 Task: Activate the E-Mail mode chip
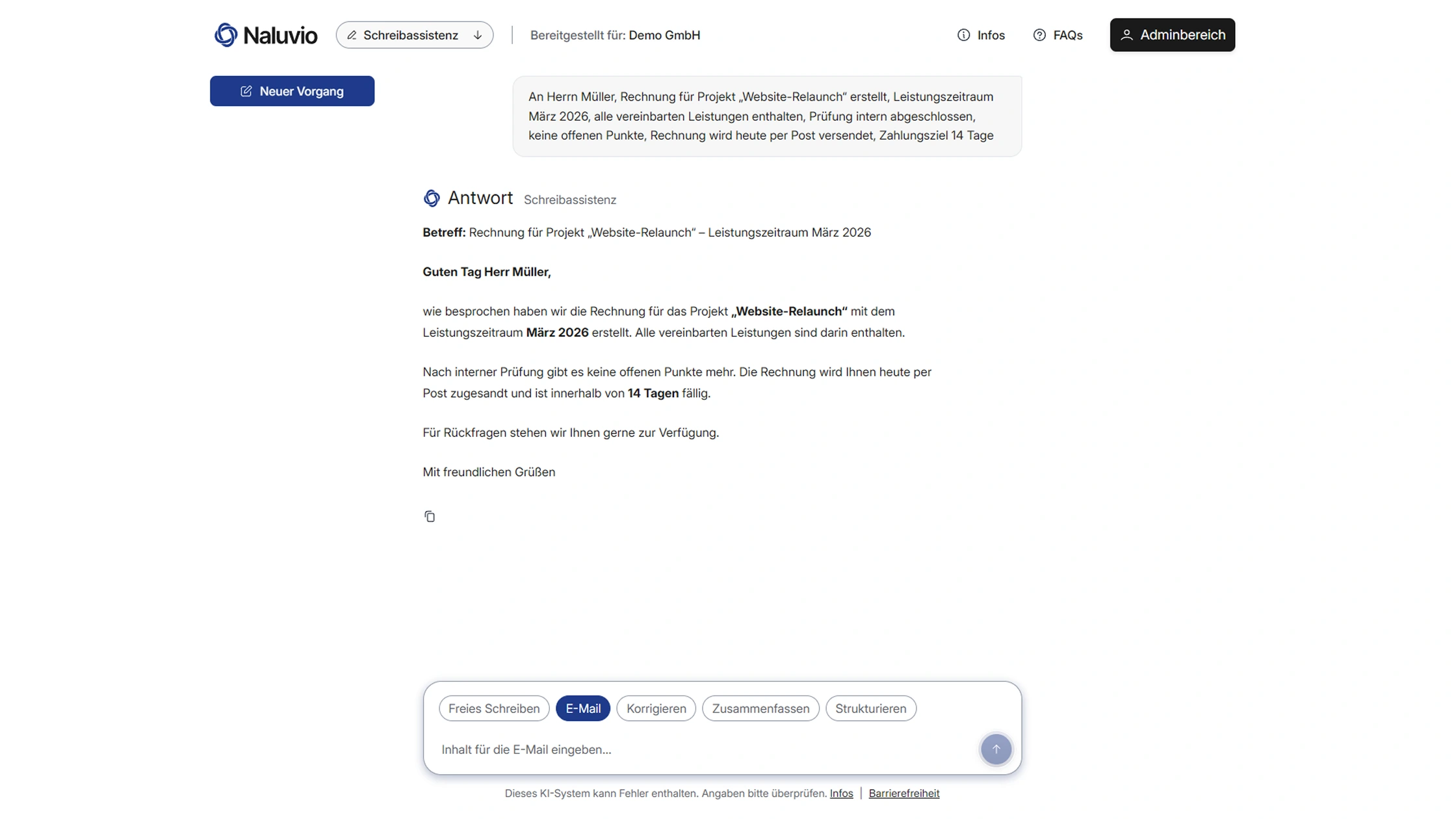[x=583, y=708]
